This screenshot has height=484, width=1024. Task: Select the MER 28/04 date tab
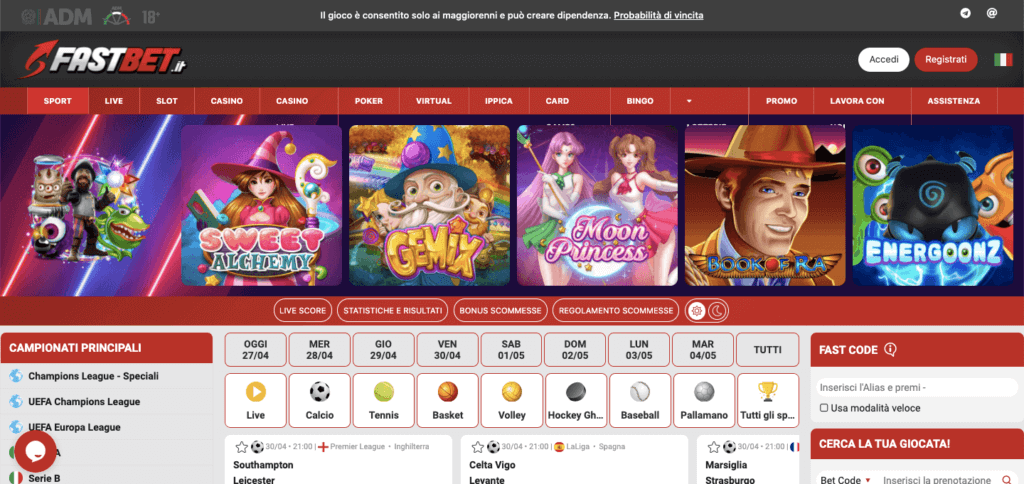pyautogui.click(x=319, y=349)
